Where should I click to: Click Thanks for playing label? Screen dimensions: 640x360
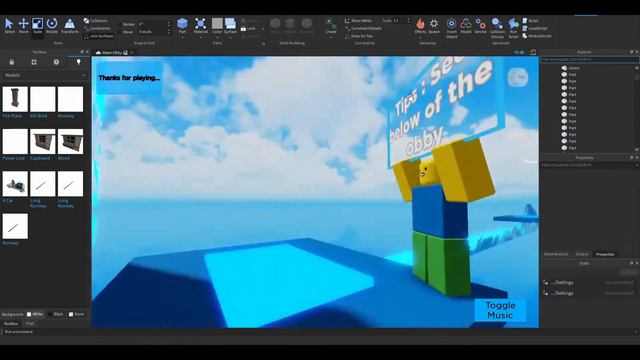pyautogui.click(x=129, y=78)
